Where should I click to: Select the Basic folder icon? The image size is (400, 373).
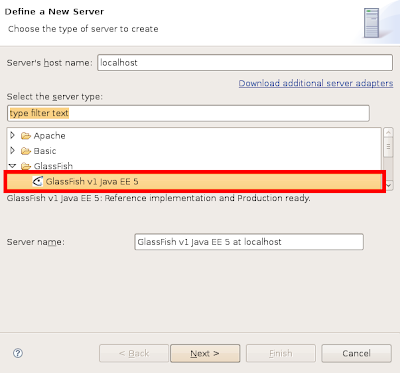point(26,151)
